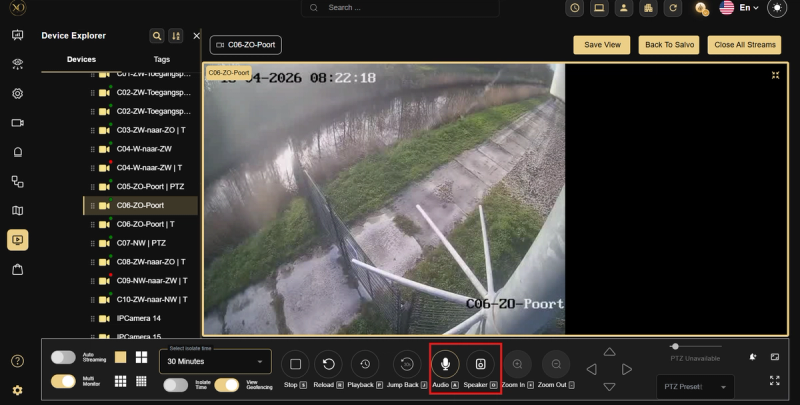Switch to the Tags tab
The image size is (800, 405).
click(x=162, y=59)
